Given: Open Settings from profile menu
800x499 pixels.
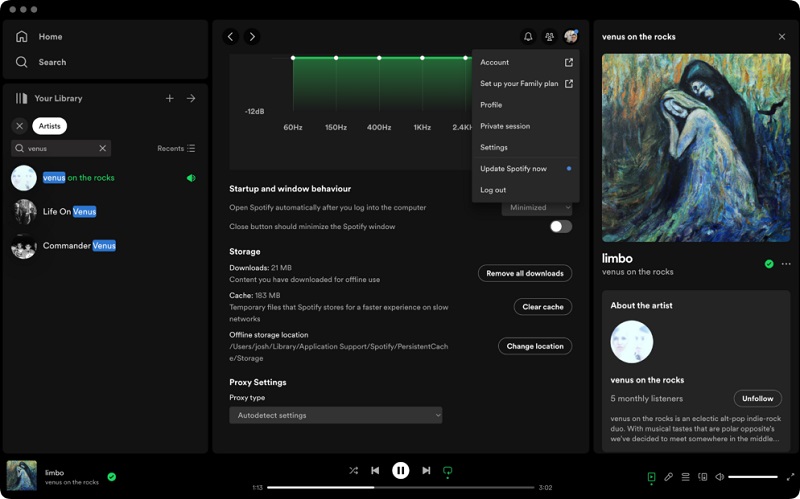Looking at the screenshot, I should tap(526, 147).
